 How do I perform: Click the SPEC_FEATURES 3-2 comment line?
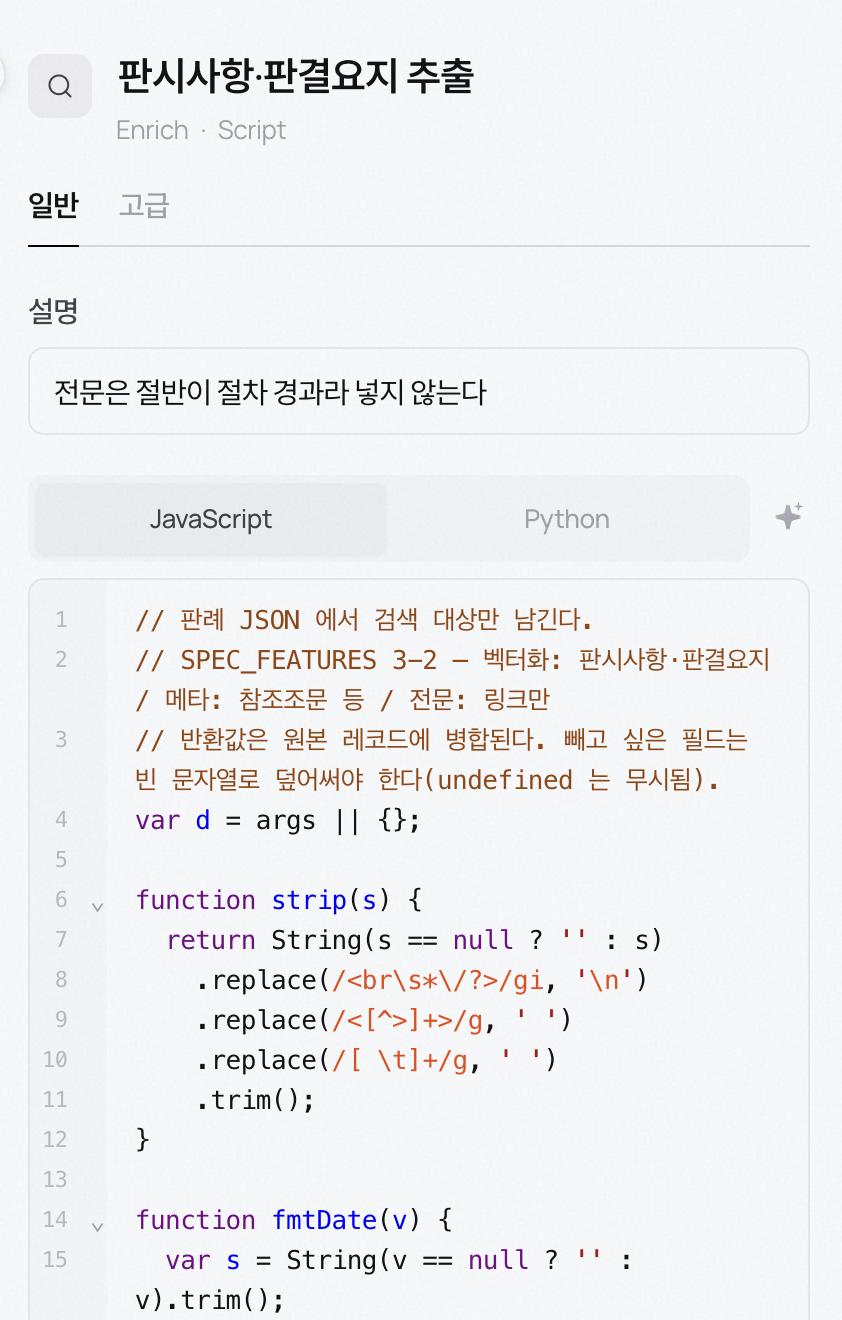(x=453, y=680)
